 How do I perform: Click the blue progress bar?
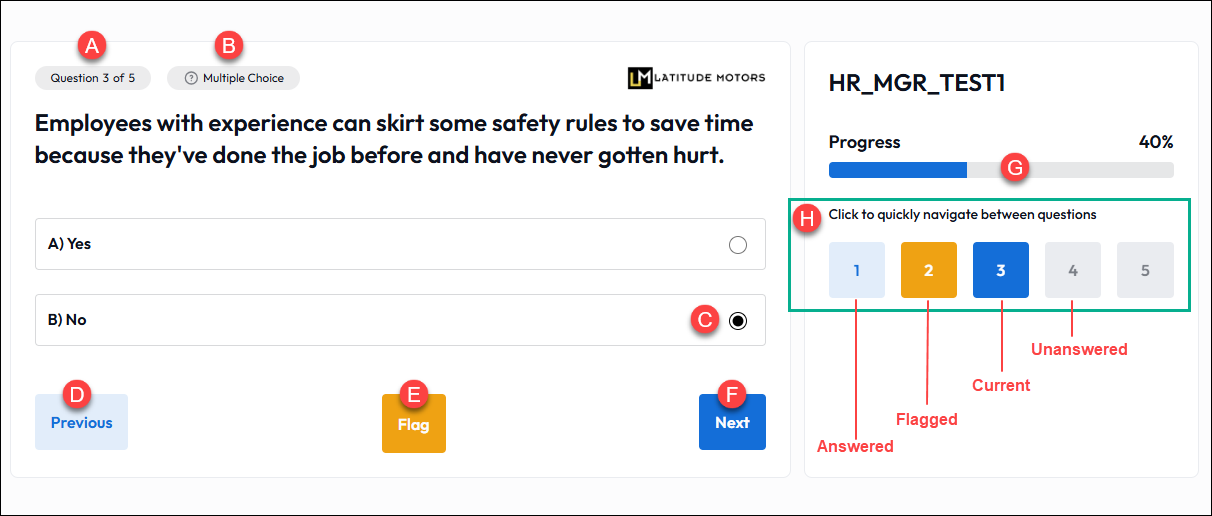897,170
